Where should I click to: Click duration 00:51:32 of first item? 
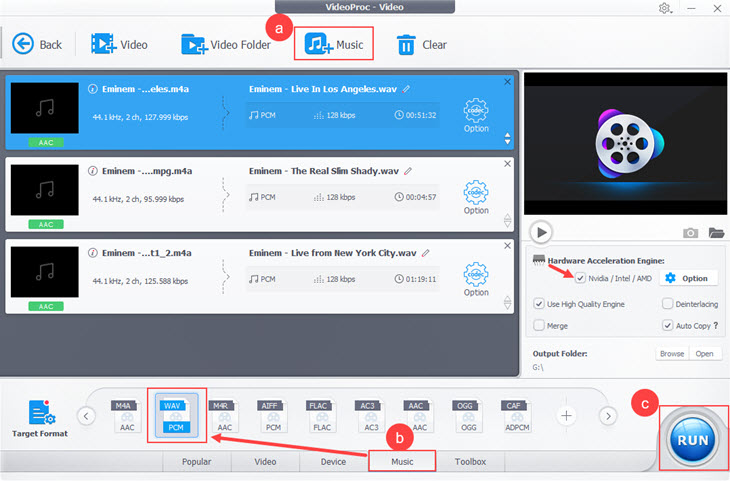tap(415, 115)
